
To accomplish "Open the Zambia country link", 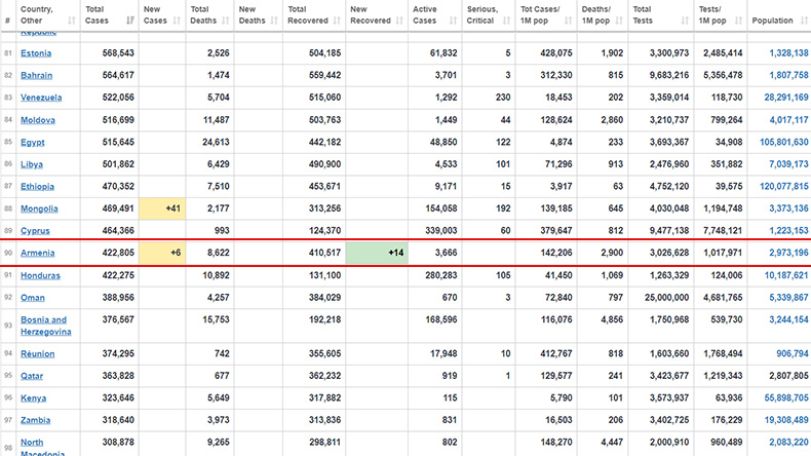I will click(x=36, y=420).
